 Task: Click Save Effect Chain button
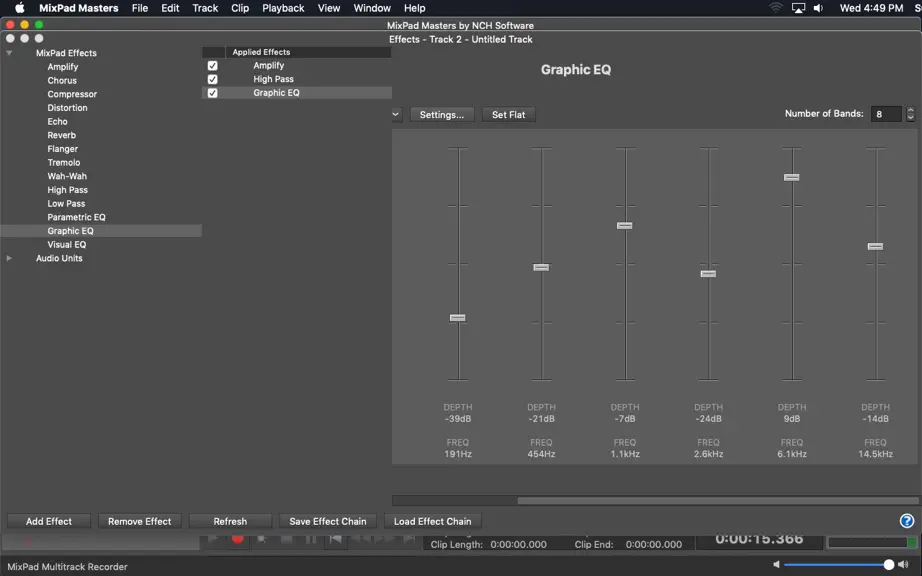coord(328,521)
